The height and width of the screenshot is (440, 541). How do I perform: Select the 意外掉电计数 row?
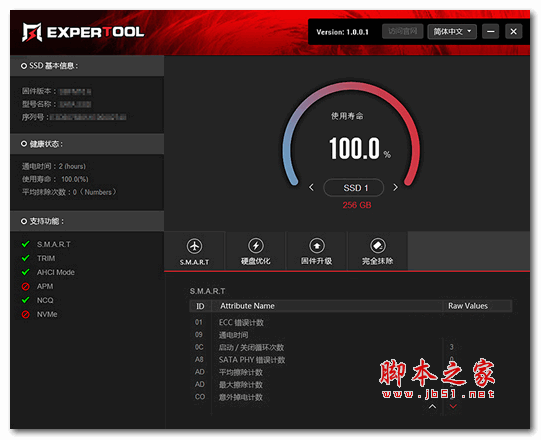[x=350, y=397]
